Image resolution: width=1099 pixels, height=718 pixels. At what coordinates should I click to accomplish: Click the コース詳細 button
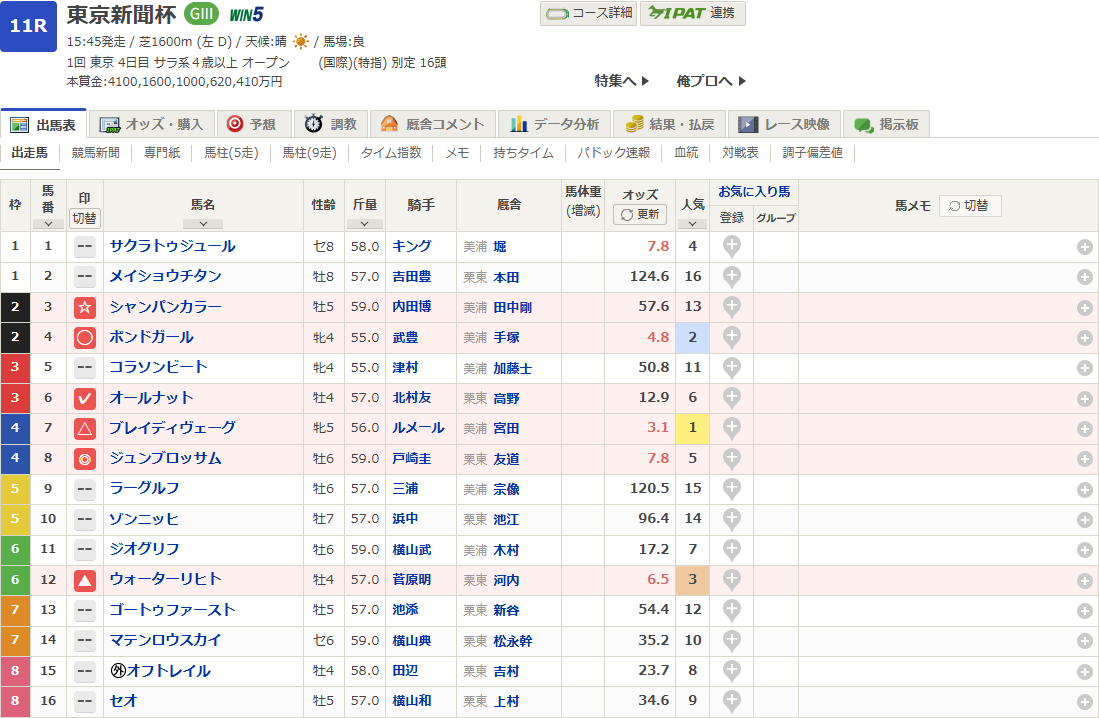[x=588, y=13]
